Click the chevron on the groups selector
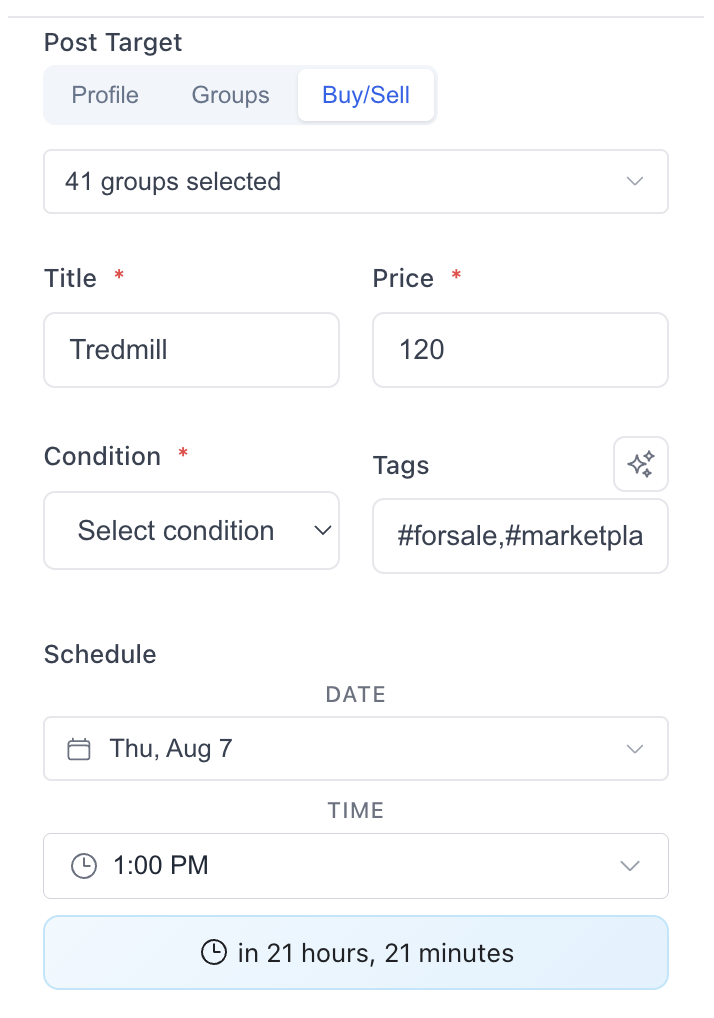Image resolution: width=714 pixels, height=1018 pixels. (x=634, y=181)
